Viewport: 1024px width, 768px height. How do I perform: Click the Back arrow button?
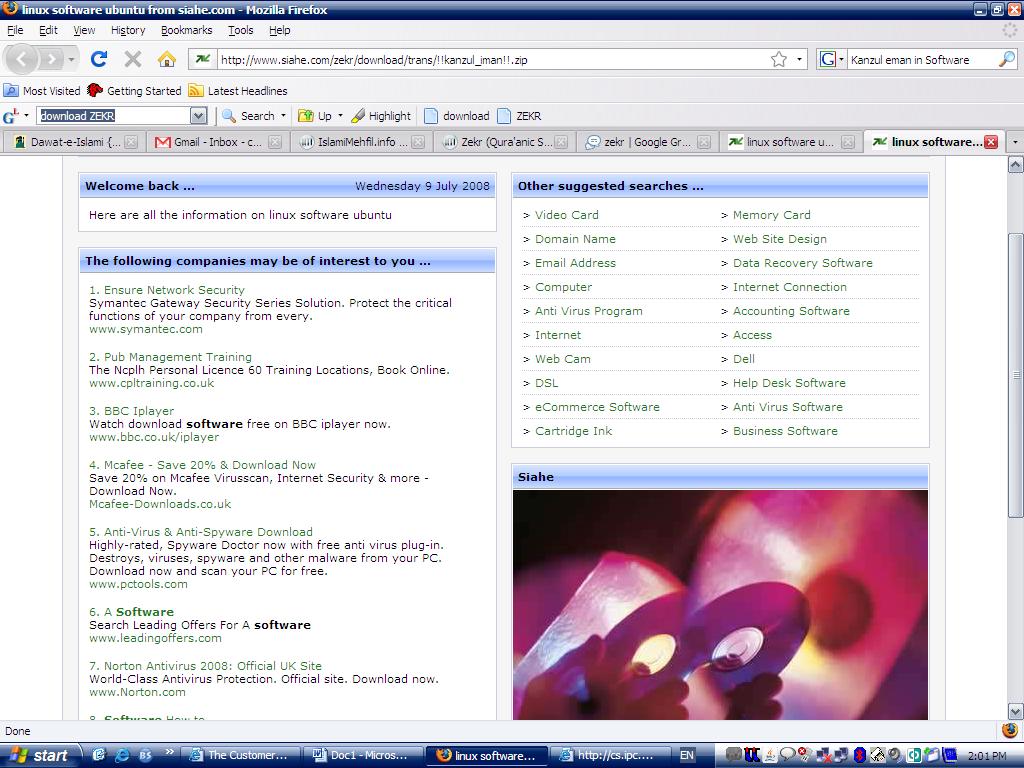click(x=23, y=59)
